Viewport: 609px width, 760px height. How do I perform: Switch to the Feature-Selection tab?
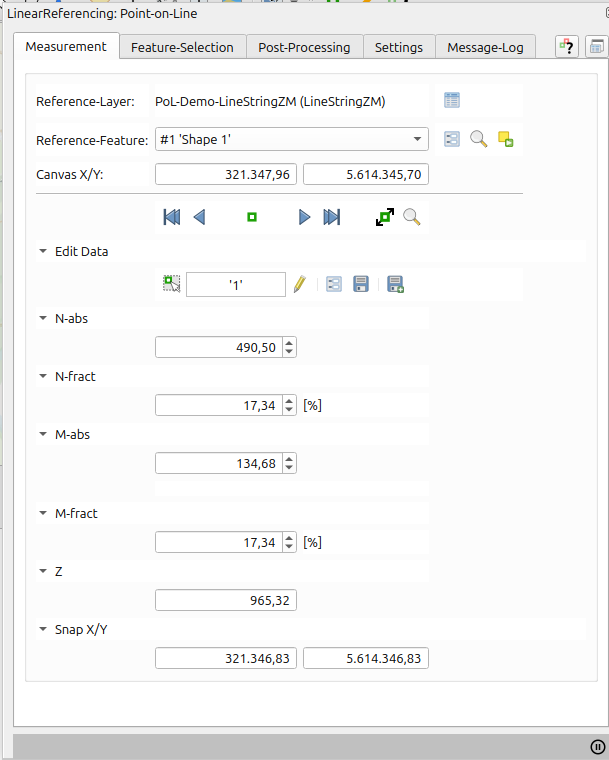[182, 47]
